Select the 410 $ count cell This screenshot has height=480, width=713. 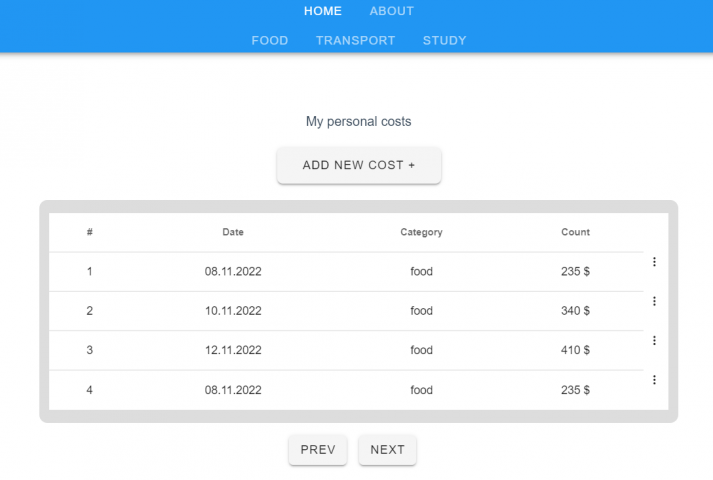(x=575, y=350)
